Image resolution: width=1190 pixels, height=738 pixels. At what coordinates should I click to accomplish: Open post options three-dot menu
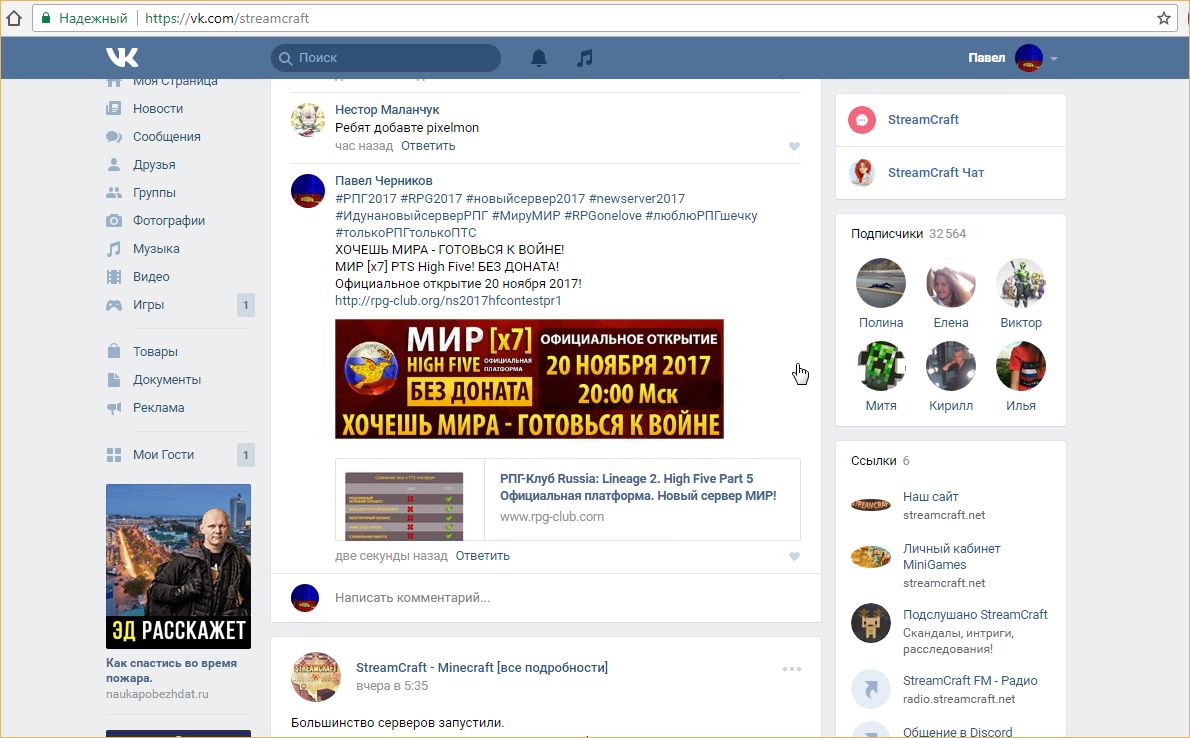pos(792,669)
